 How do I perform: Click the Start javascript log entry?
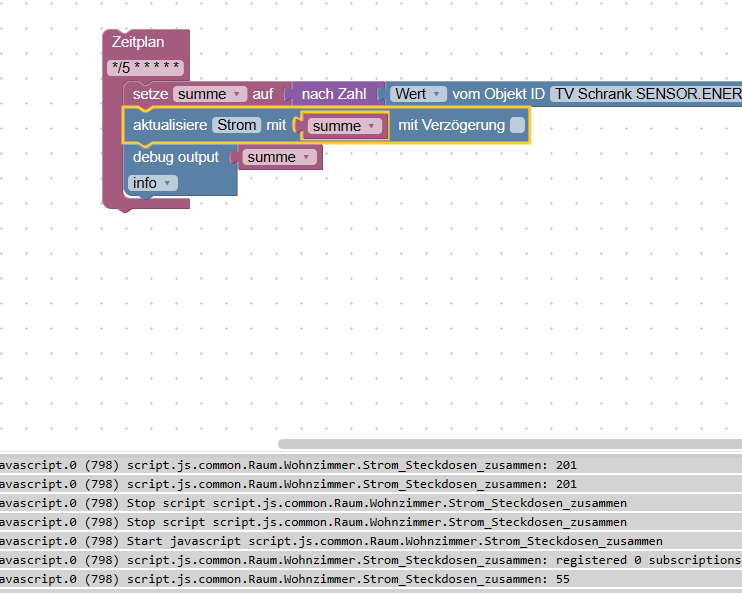371,541
